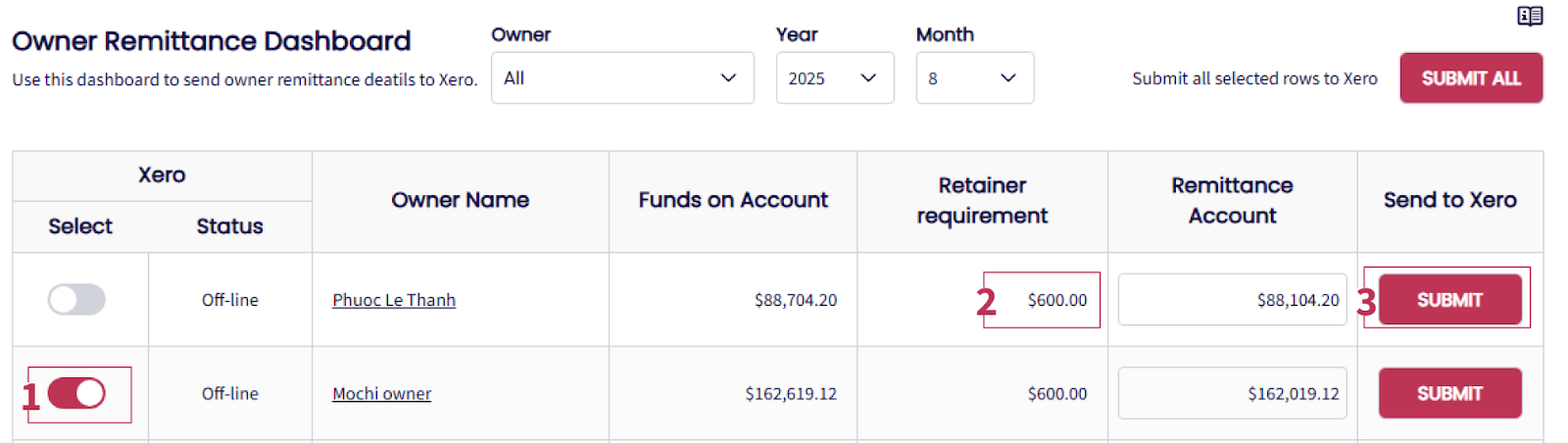Click Mochi owner's Off-line status cell
The image size is (1568, 443).
point(230,394)
